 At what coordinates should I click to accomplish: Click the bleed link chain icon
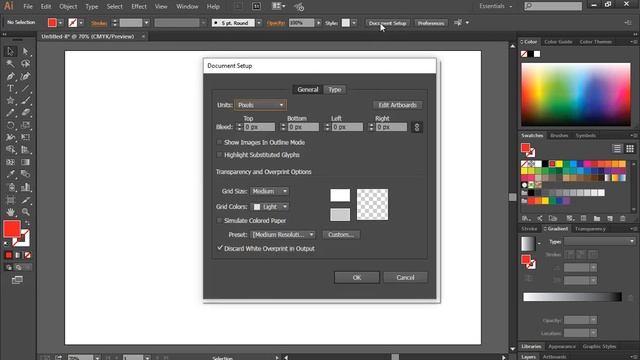pos(417,127)
